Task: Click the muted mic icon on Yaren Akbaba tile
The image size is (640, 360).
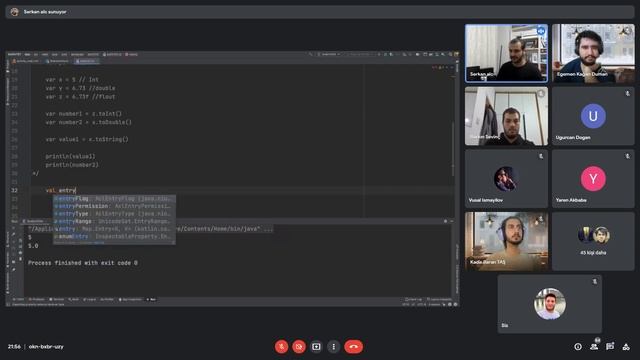Action: coord(627,156)
